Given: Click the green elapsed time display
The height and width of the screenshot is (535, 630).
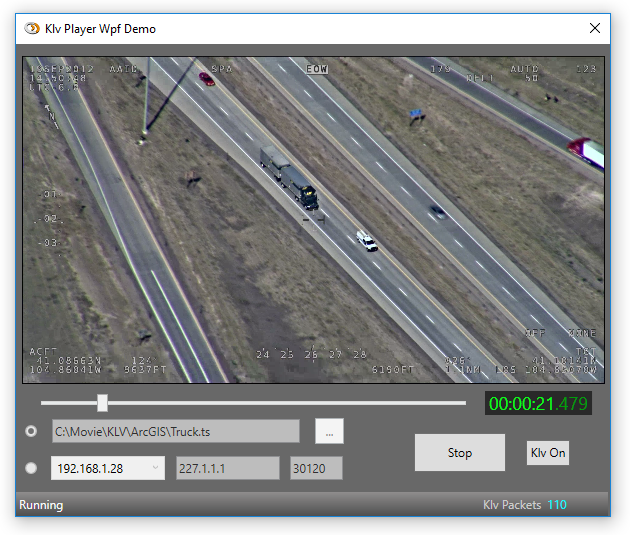Looking at the screenshot, I should coord(538,404).
